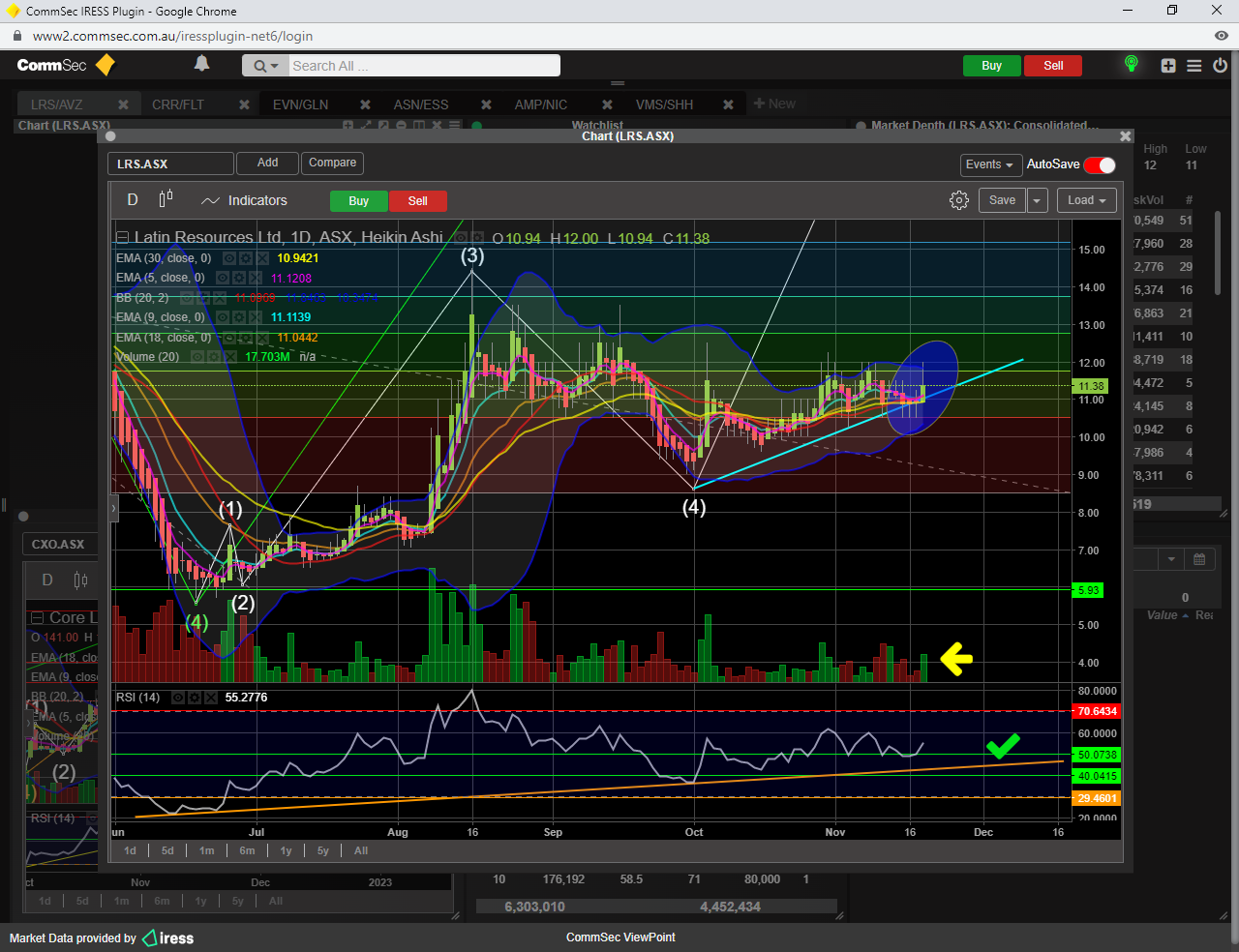Toggle visibility of EMA (30, close, 0)
1239x952 pixels.
tap(229, 258)
